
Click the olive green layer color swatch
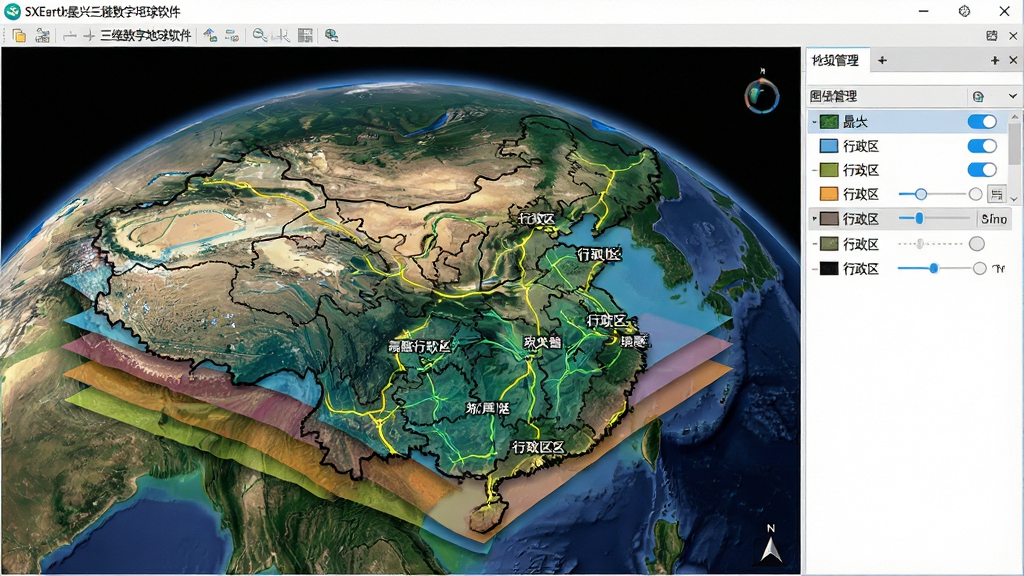(x=829, y=170)
